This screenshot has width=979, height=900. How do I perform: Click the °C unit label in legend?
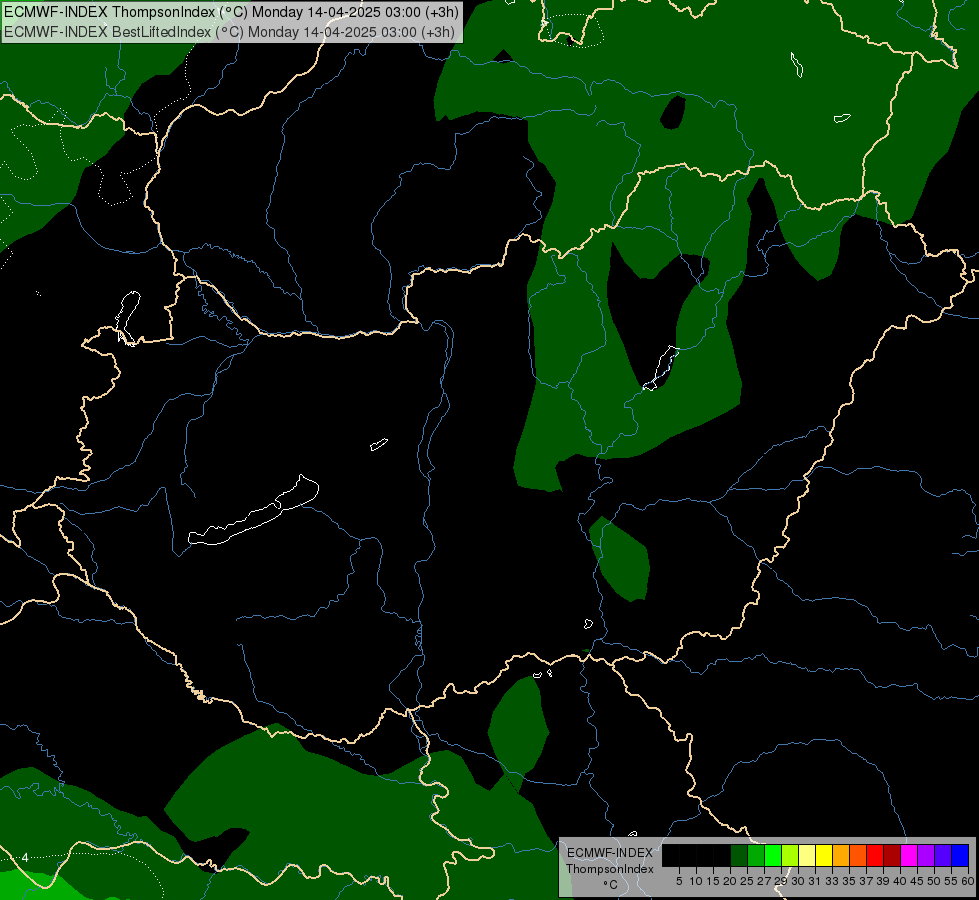coord(611,885)
